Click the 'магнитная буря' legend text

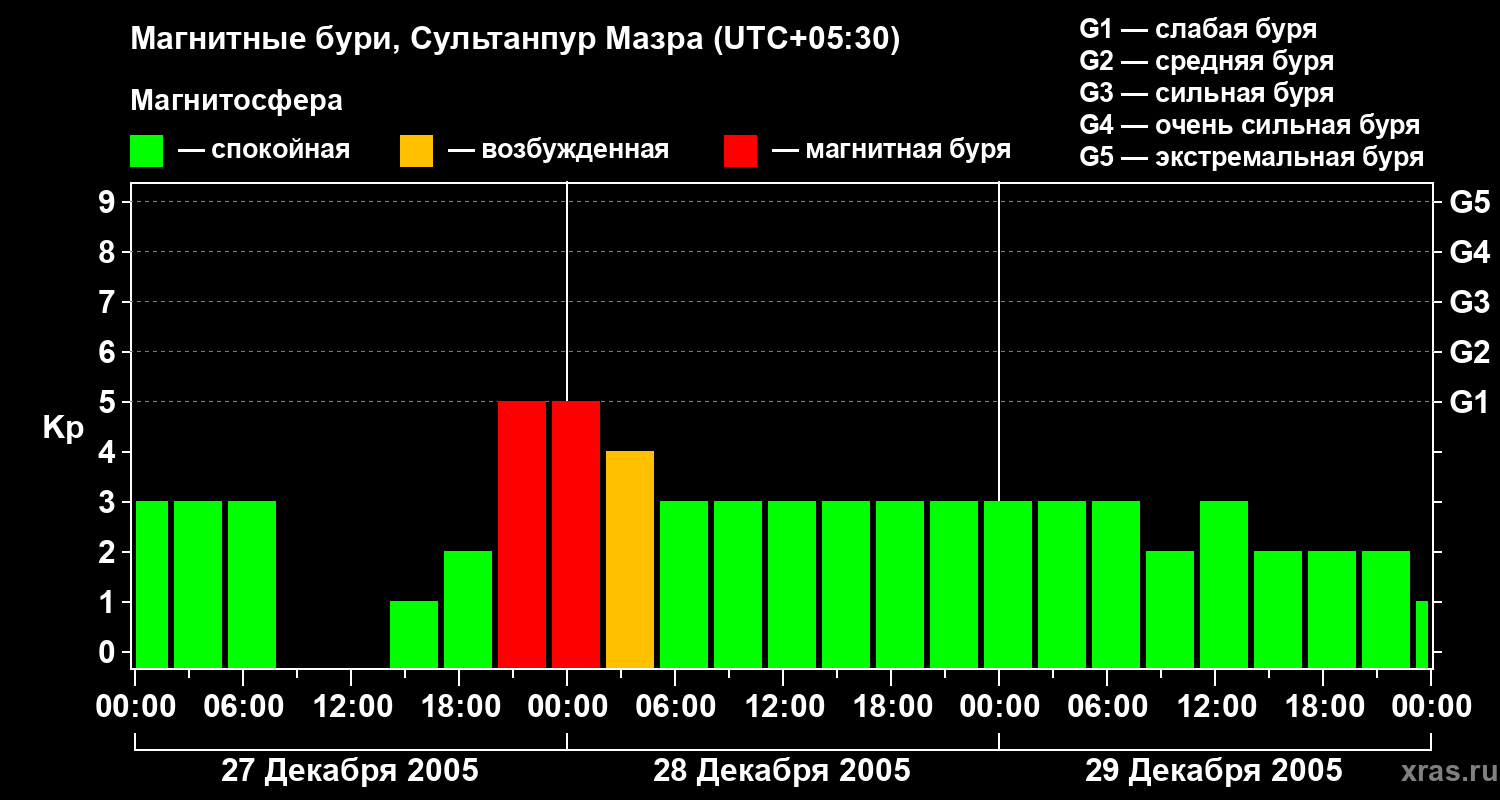pos(908,151)
